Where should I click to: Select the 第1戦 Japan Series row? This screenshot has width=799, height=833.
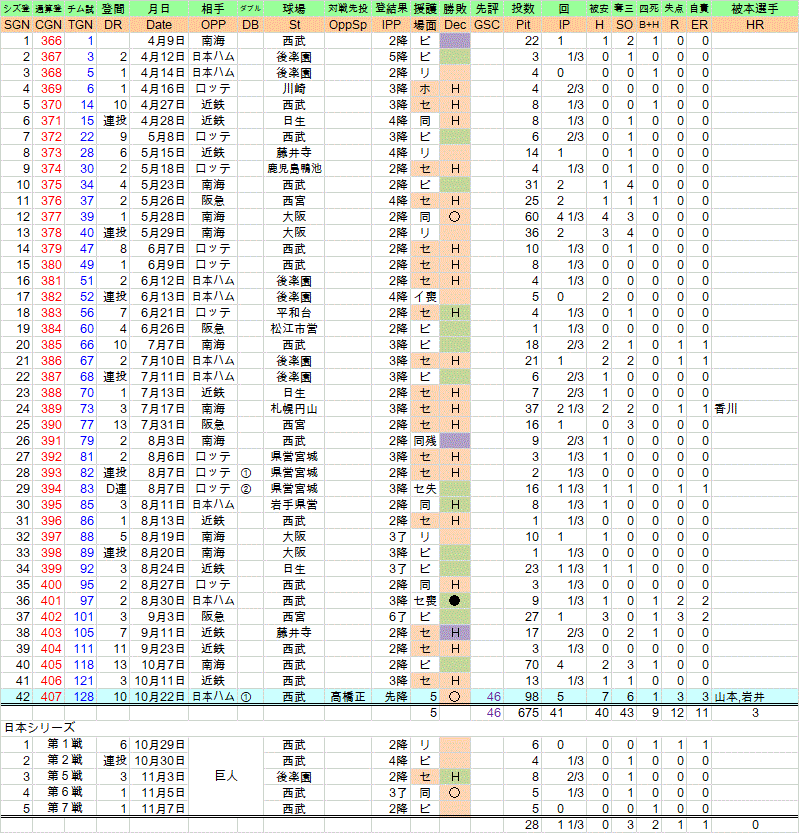pos(400,745)
